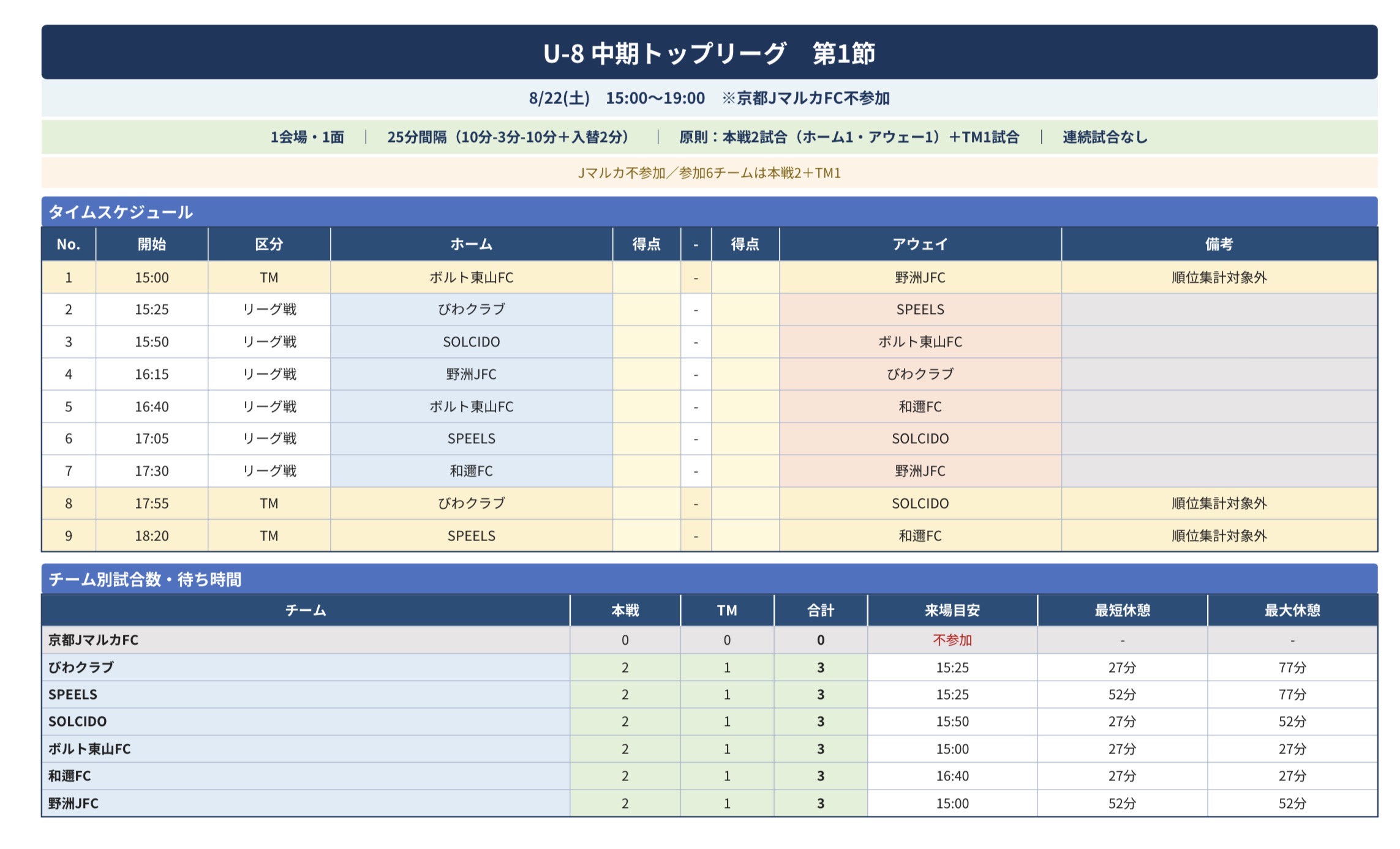1400x849 pixels.
Task: Click the U-8 中期トップリーグ 第1節 title banner
Action: tap(709, 53)
